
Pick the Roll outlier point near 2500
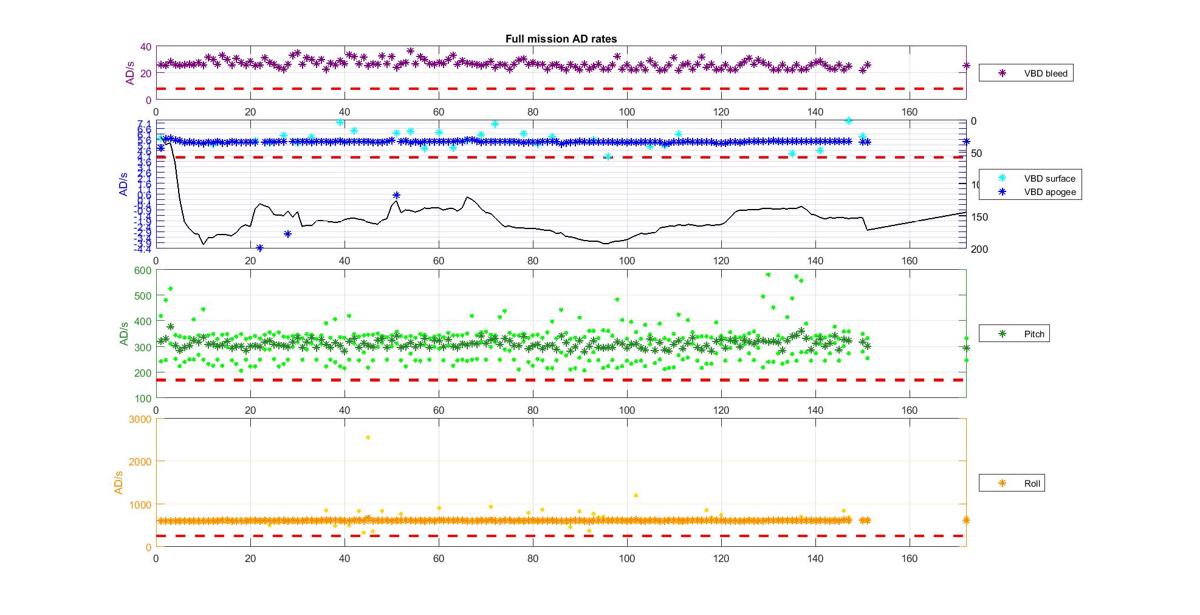[368, 437]
